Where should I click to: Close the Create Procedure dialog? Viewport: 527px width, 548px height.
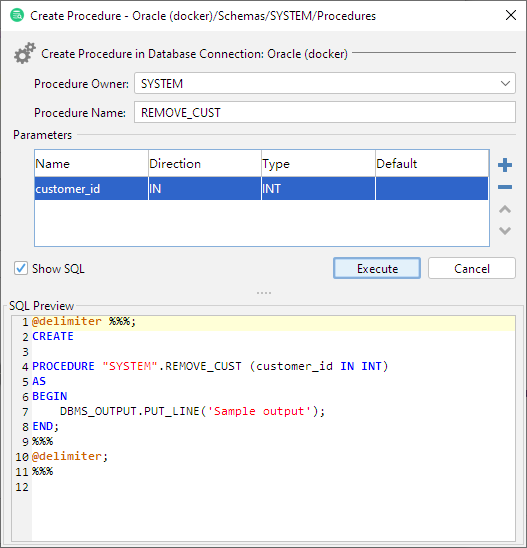click(511, 15)
